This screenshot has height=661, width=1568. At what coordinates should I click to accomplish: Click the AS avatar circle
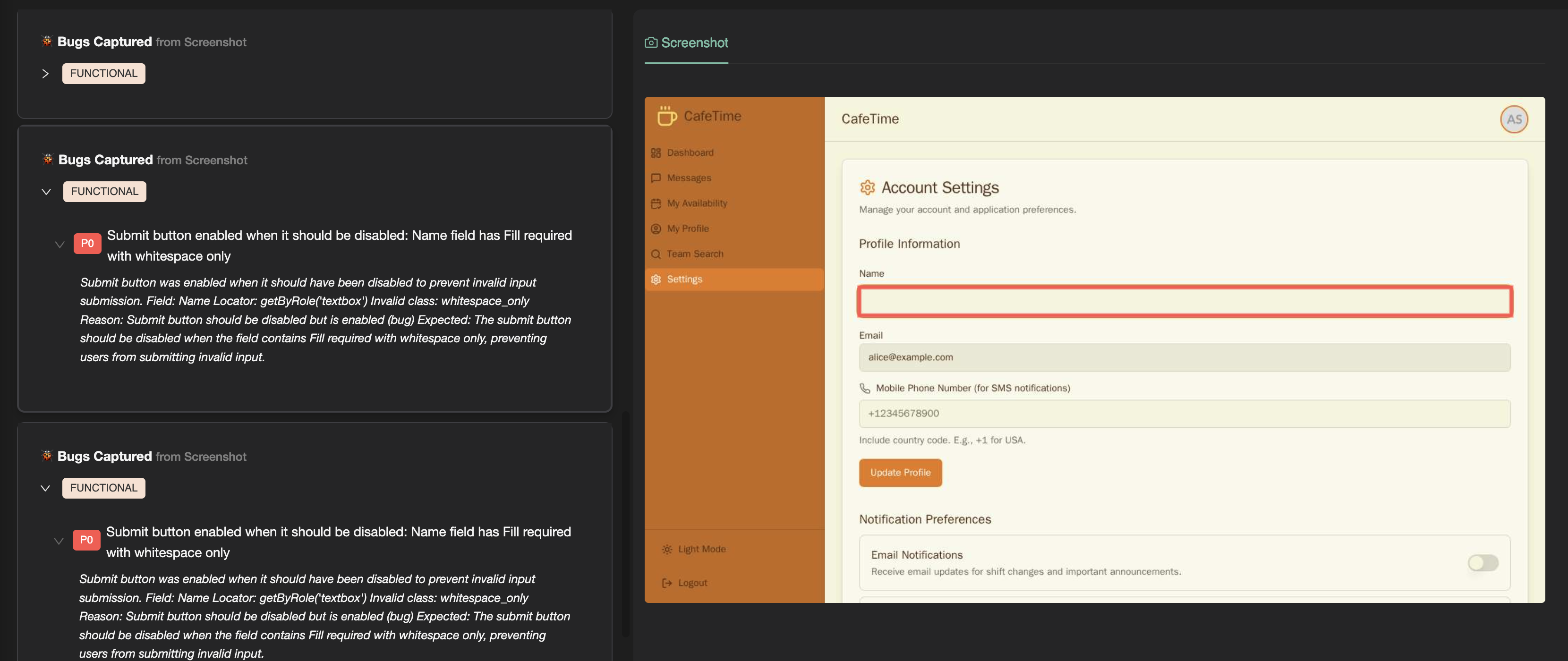1515,119
